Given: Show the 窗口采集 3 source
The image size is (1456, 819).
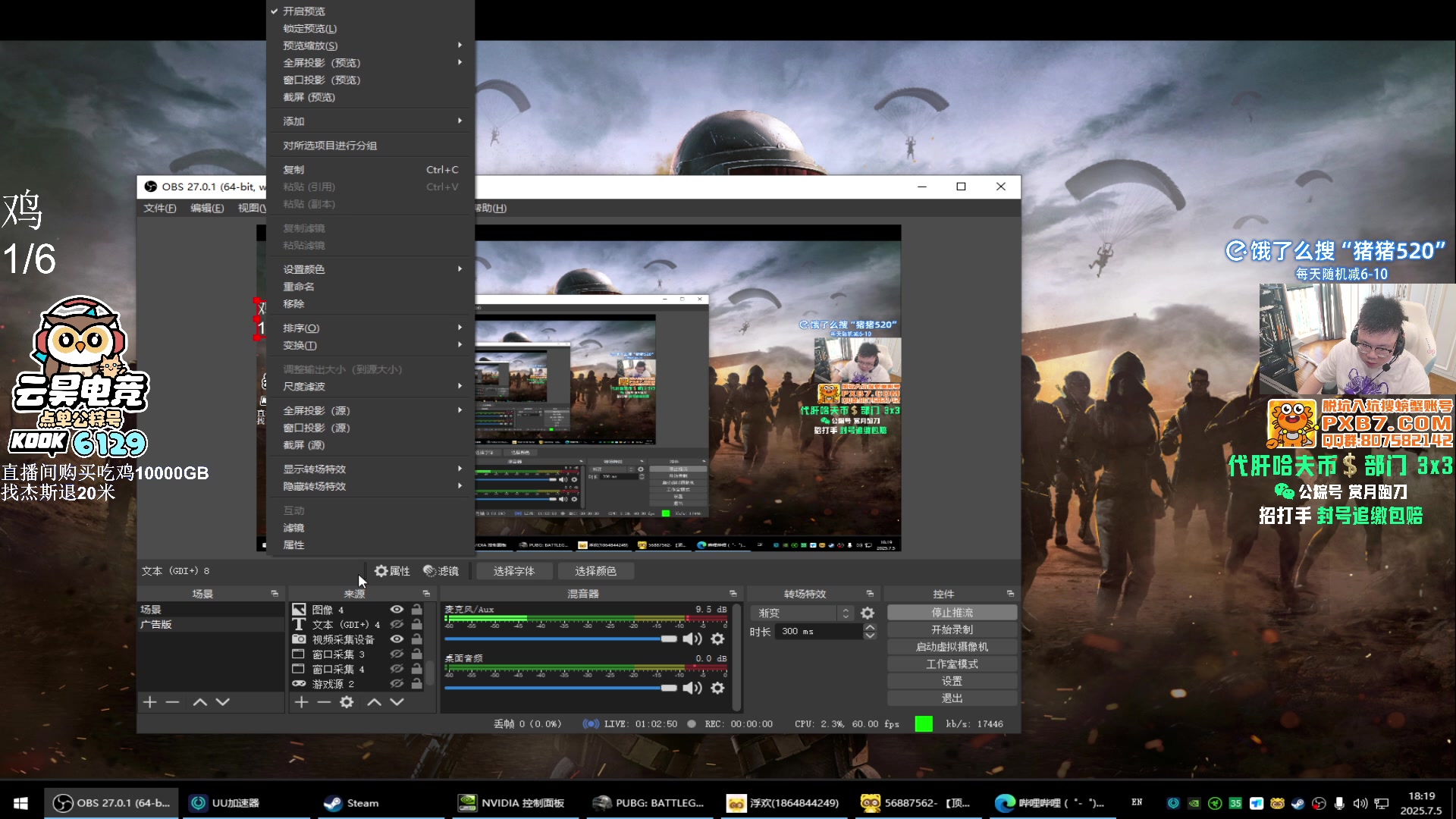Looking at the screenshot, I should (x=397, y=654).
